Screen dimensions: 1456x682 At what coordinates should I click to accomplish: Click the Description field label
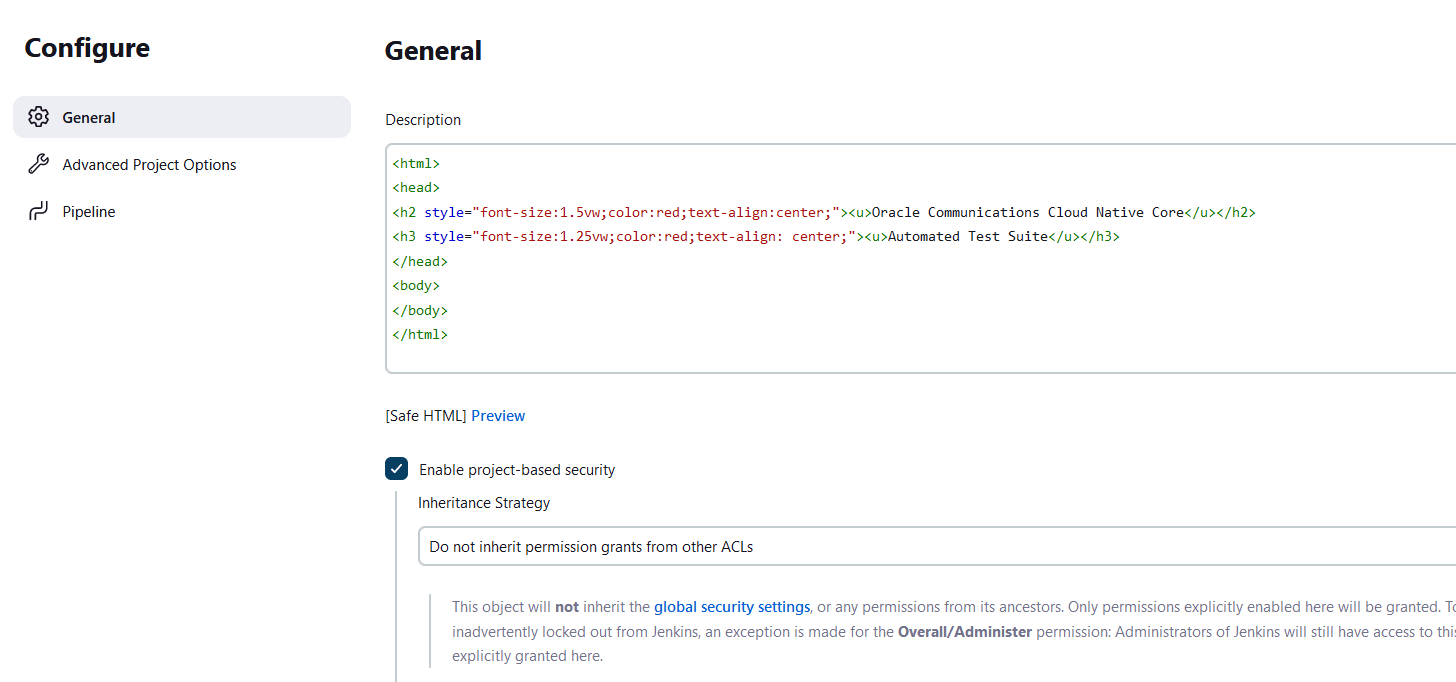[423, 120]
